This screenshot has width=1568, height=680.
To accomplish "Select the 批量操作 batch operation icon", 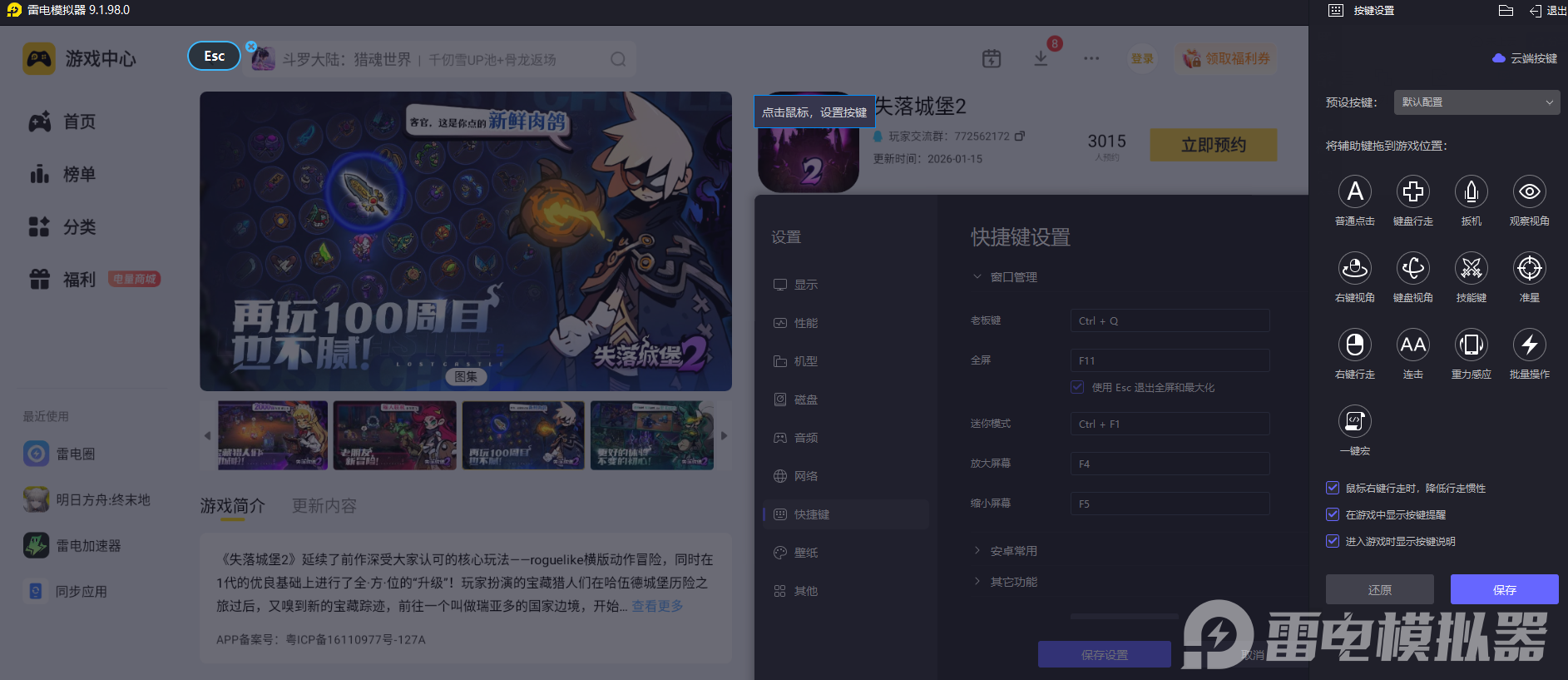I will pyautogui.click(x=1529, y=345).
